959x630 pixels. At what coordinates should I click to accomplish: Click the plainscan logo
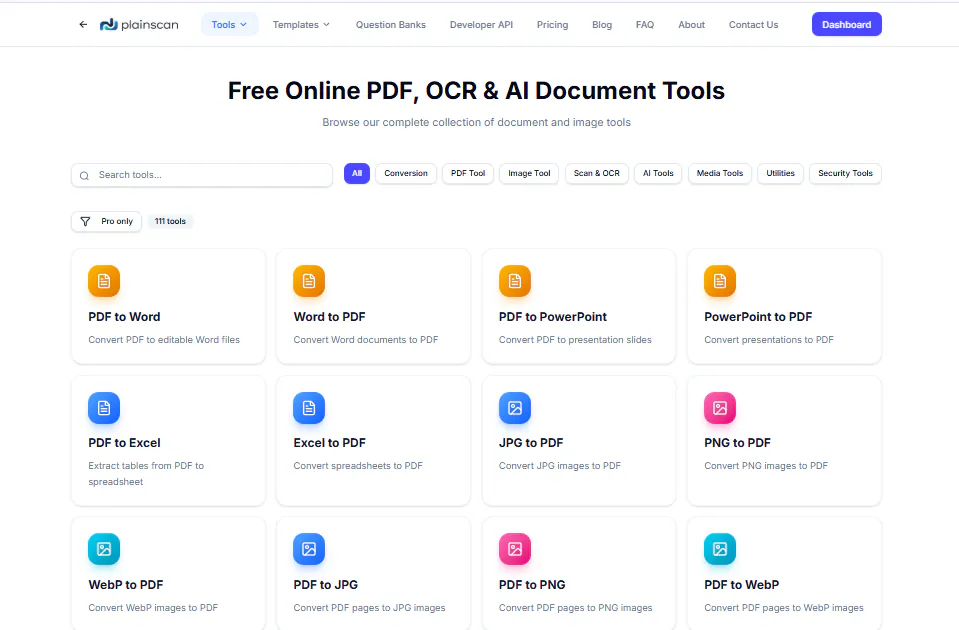coord(139,24)
